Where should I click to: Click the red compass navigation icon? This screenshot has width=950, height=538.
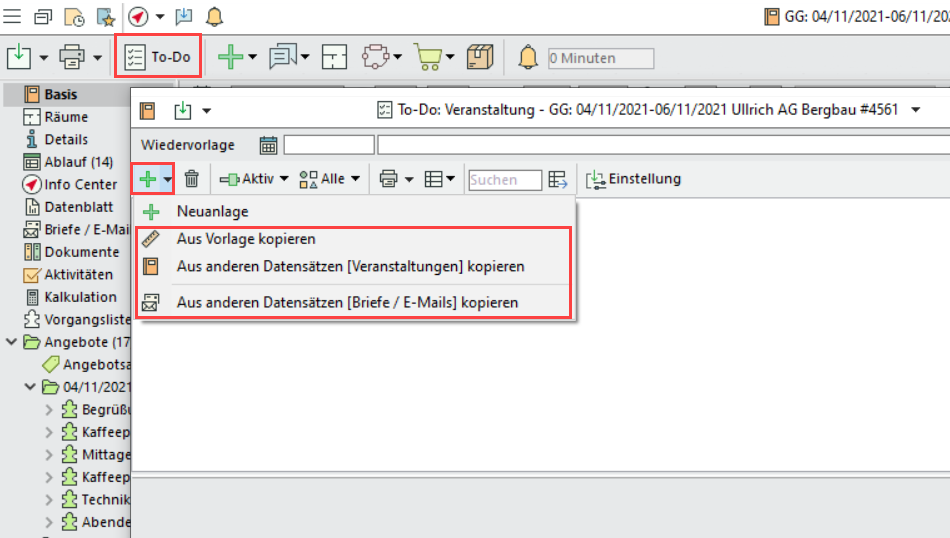138,16
